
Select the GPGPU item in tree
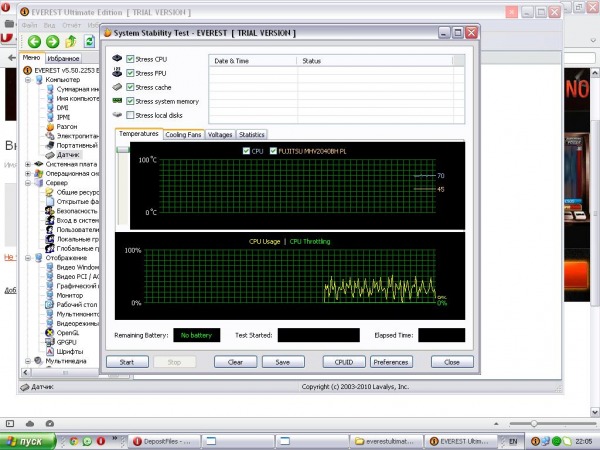point(67,342)
